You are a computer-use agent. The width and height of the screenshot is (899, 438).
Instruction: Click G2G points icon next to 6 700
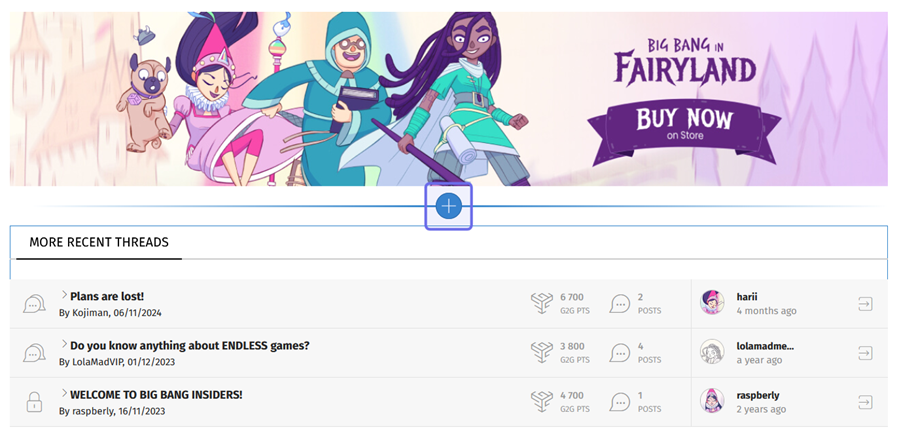(x=541, y=303)
